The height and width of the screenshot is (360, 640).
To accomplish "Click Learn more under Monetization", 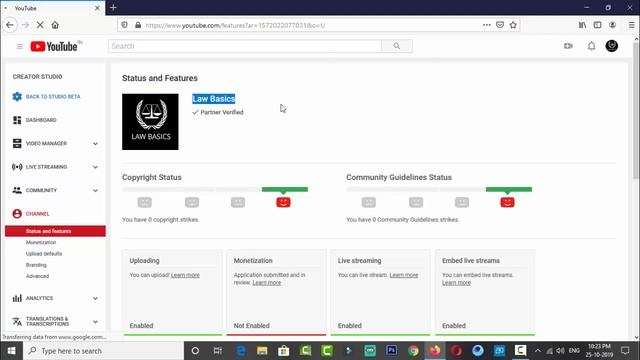I will pyautogui.click(x=267, y=282).
